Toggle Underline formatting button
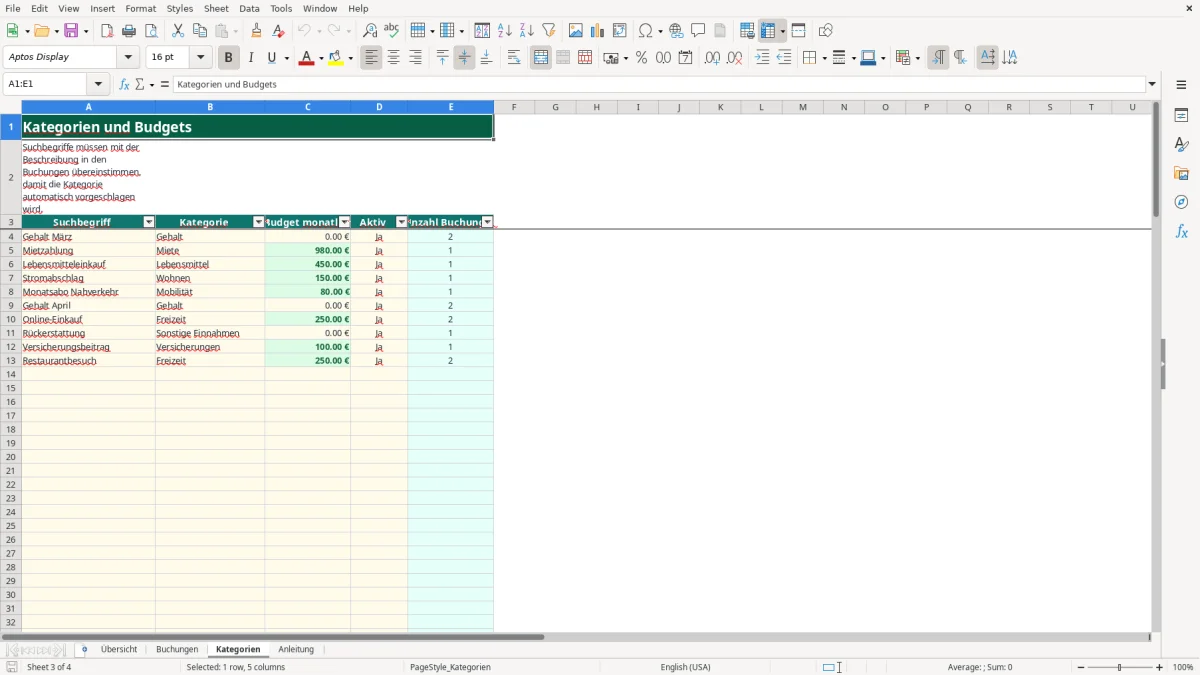The image size is (1200, 675). tap(272, 58)
